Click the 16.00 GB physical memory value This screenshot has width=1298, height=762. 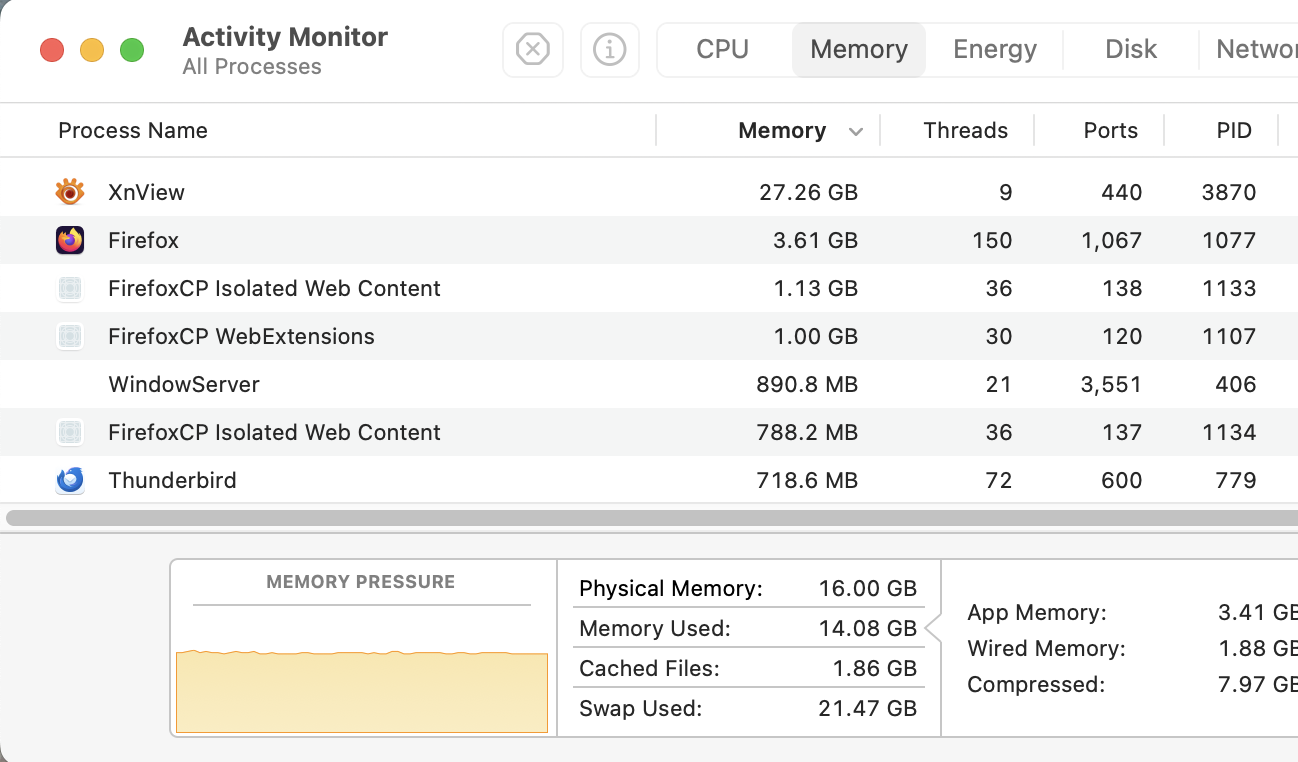(868, 588)
